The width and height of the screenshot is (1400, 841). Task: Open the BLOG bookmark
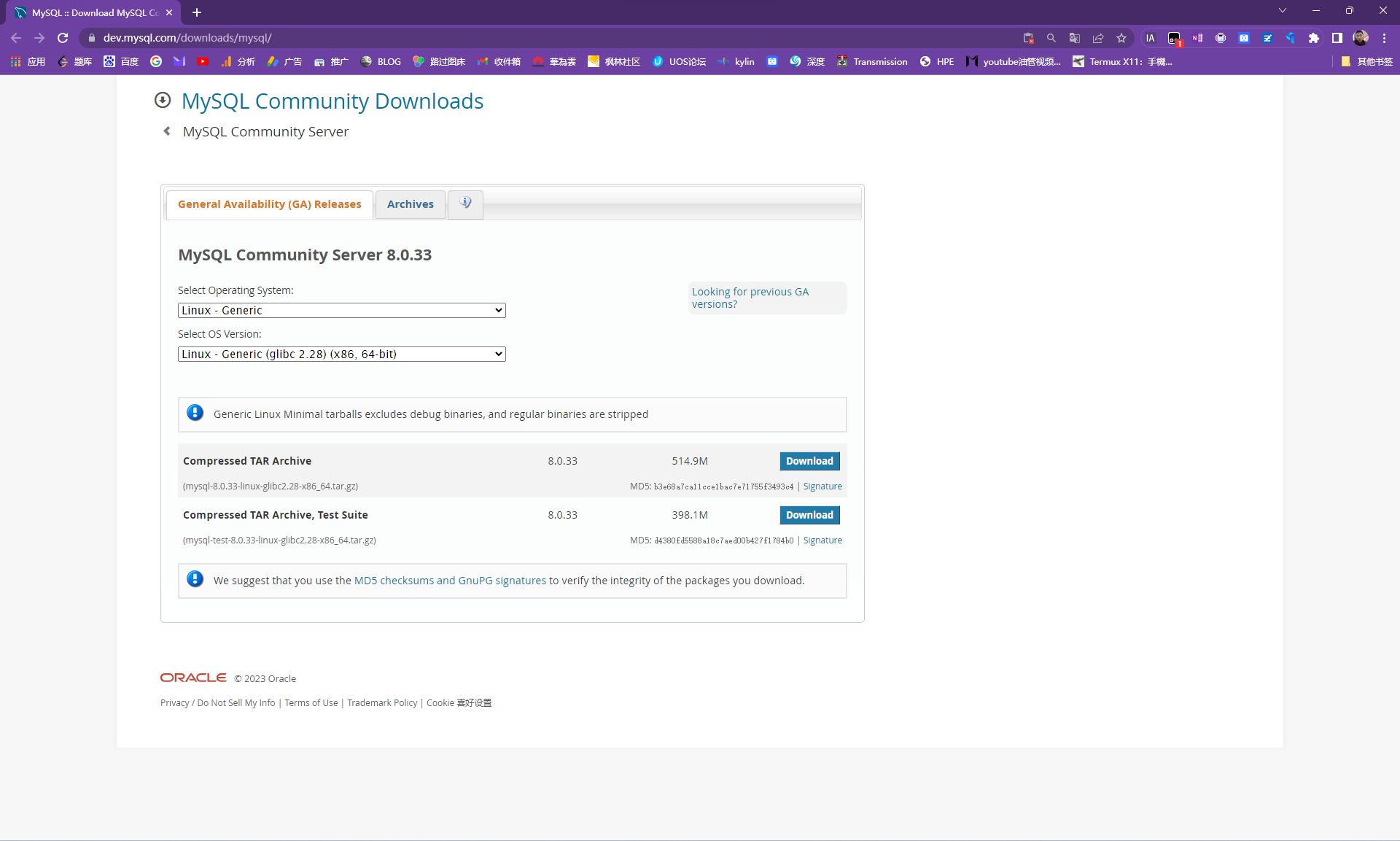pyautogui.click(x=381, y=61)
